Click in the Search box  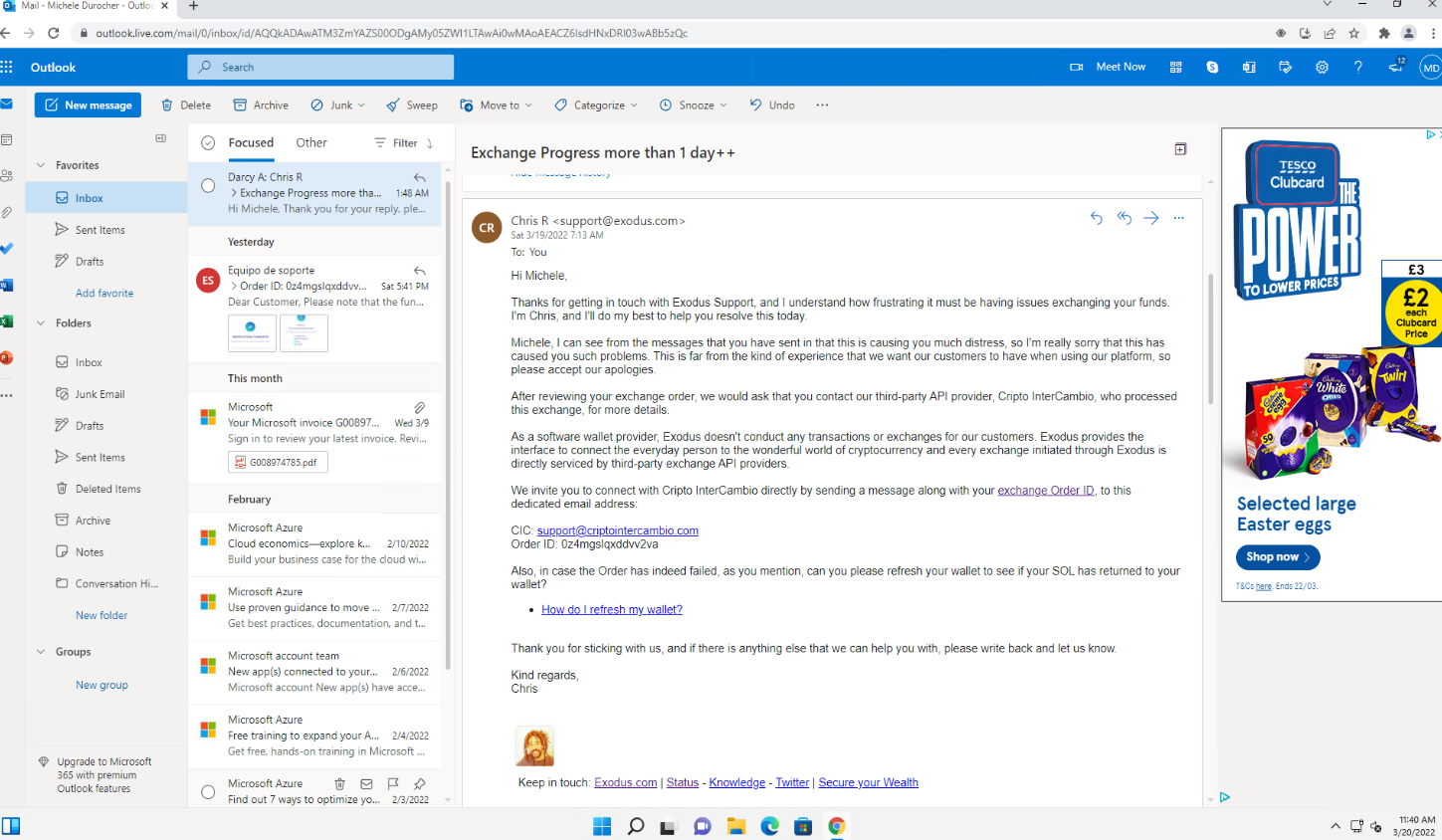coord(320,67)
